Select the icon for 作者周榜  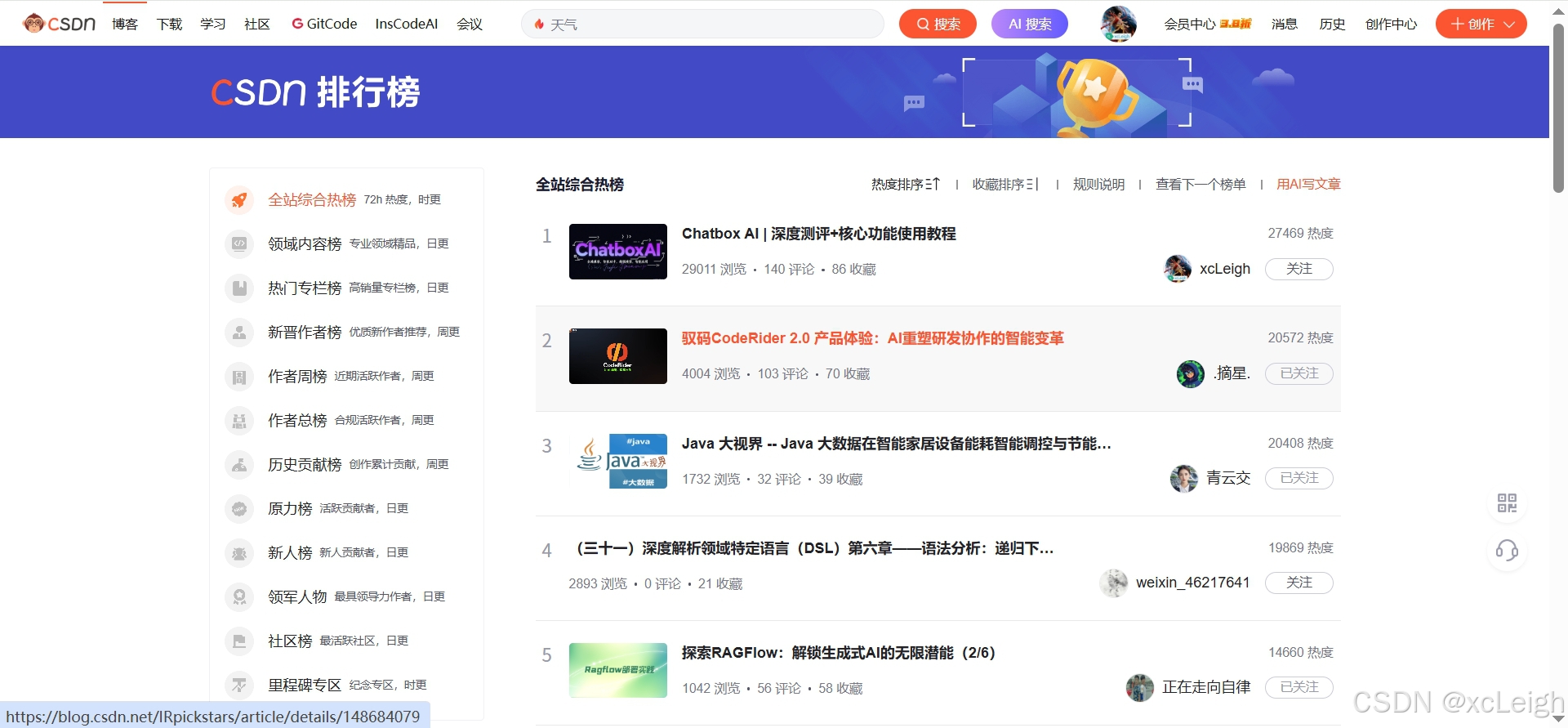click(239, 376)
